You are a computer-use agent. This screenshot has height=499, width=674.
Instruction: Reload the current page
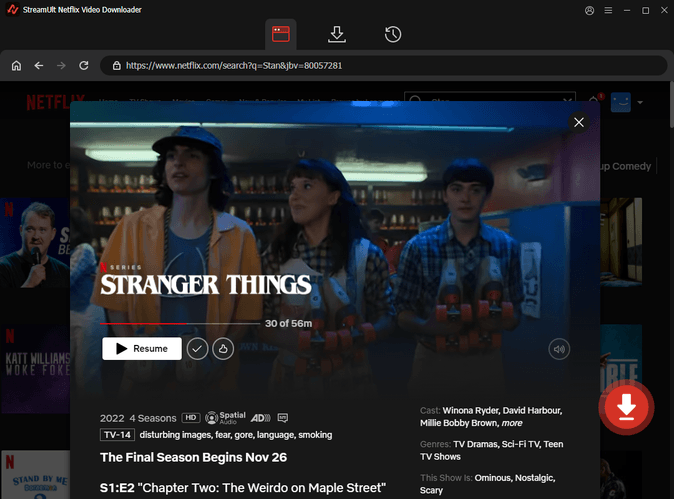84,65
